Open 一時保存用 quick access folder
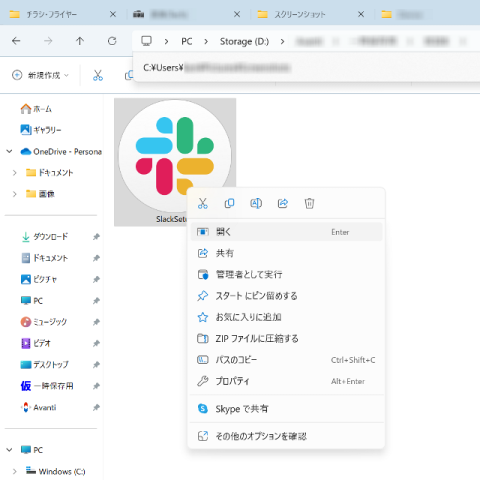This screenshot has width=480, height=480. click(47, 386)
